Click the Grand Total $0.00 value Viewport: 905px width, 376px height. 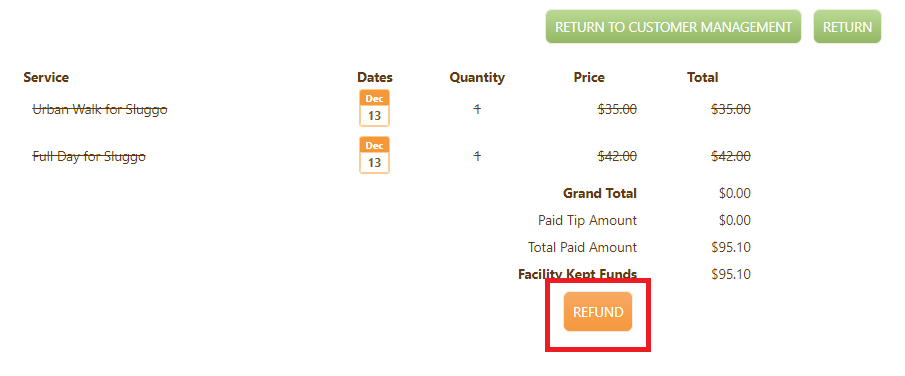(x=735, y=193)
